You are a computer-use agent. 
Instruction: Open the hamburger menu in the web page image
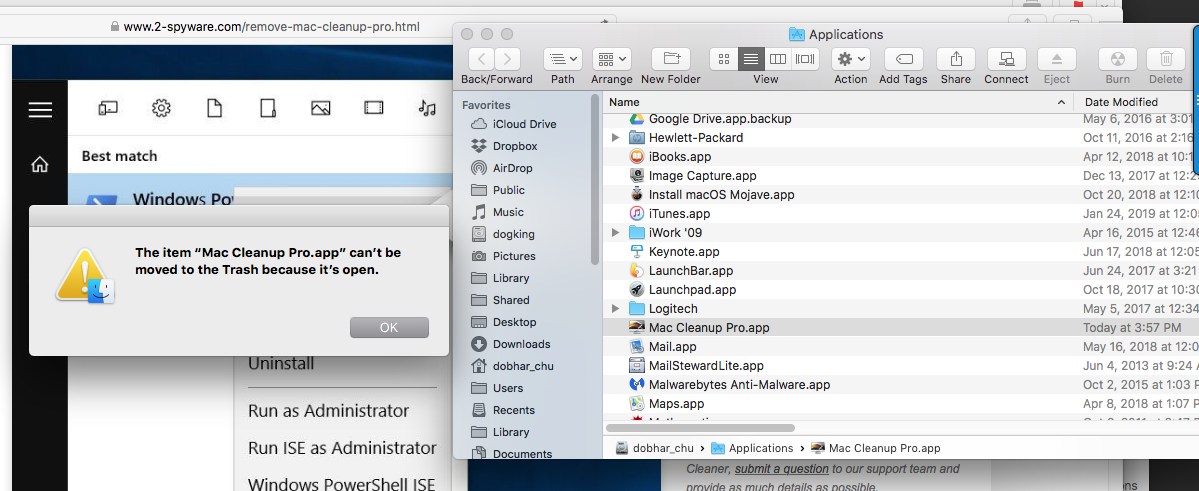(40, 109)
